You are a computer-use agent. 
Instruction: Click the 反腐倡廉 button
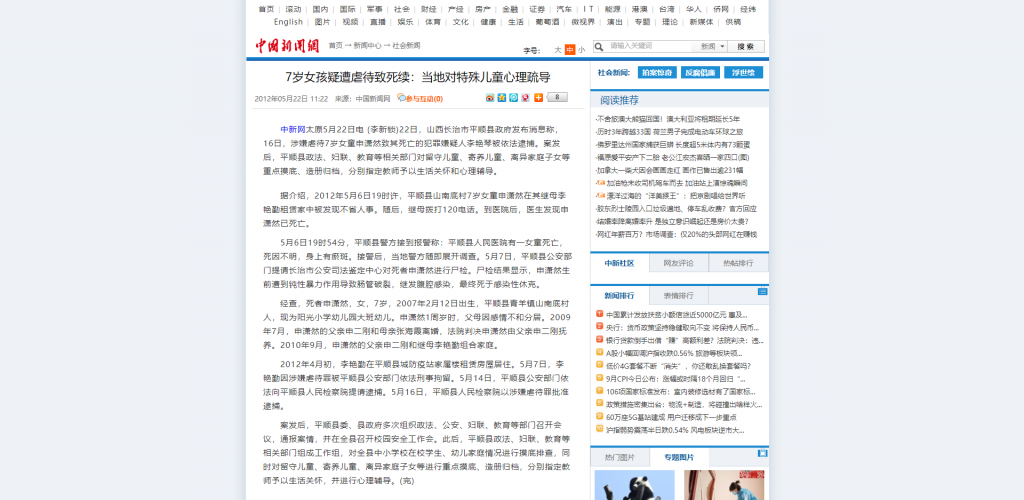(700, 72)
